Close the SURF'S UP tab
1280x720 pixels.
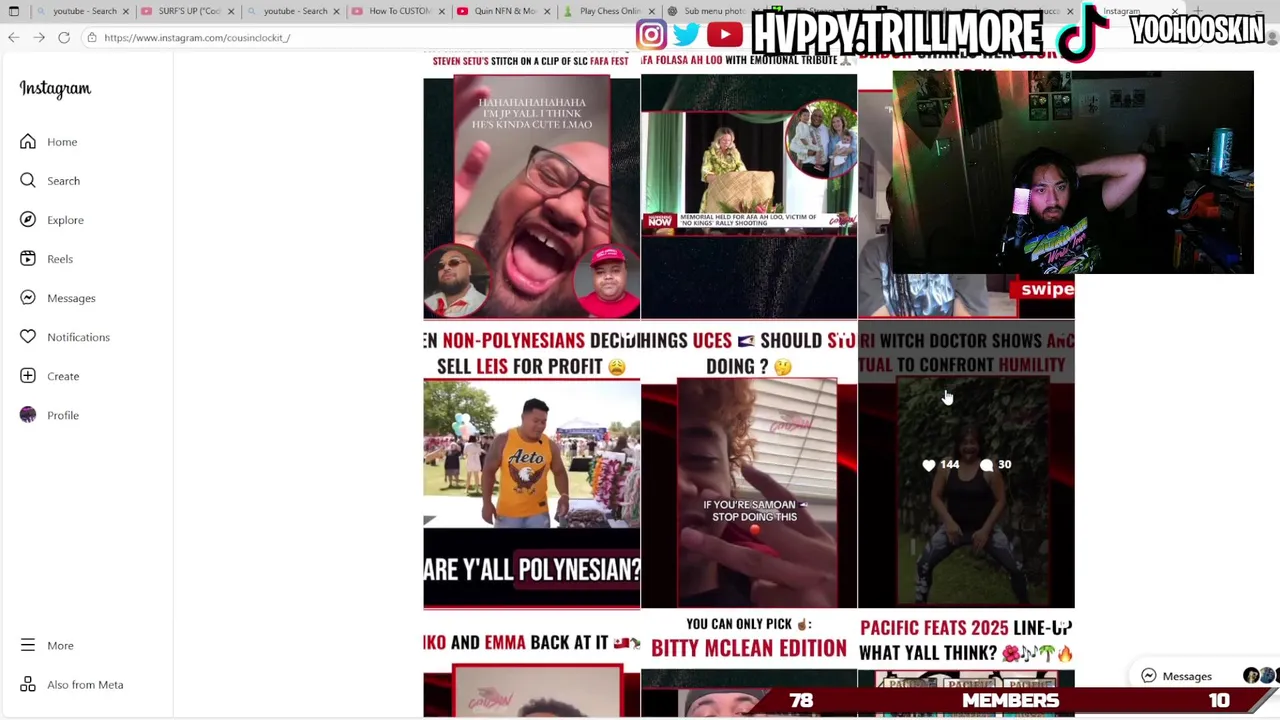coord(231,11)
